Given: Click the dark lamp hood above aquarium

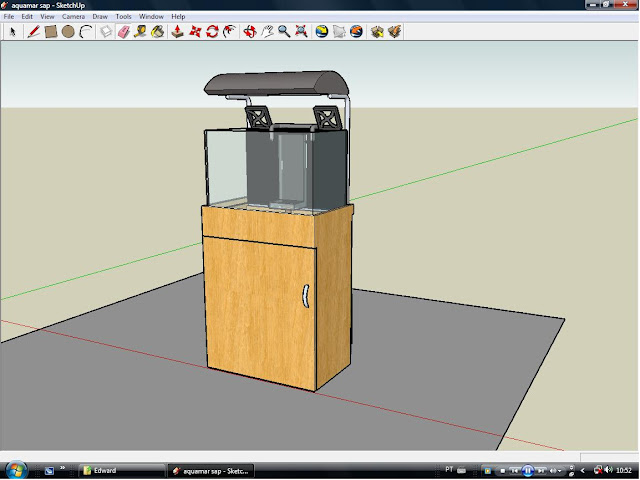Looking at the screenshot, I should click(x=276, y=84).
